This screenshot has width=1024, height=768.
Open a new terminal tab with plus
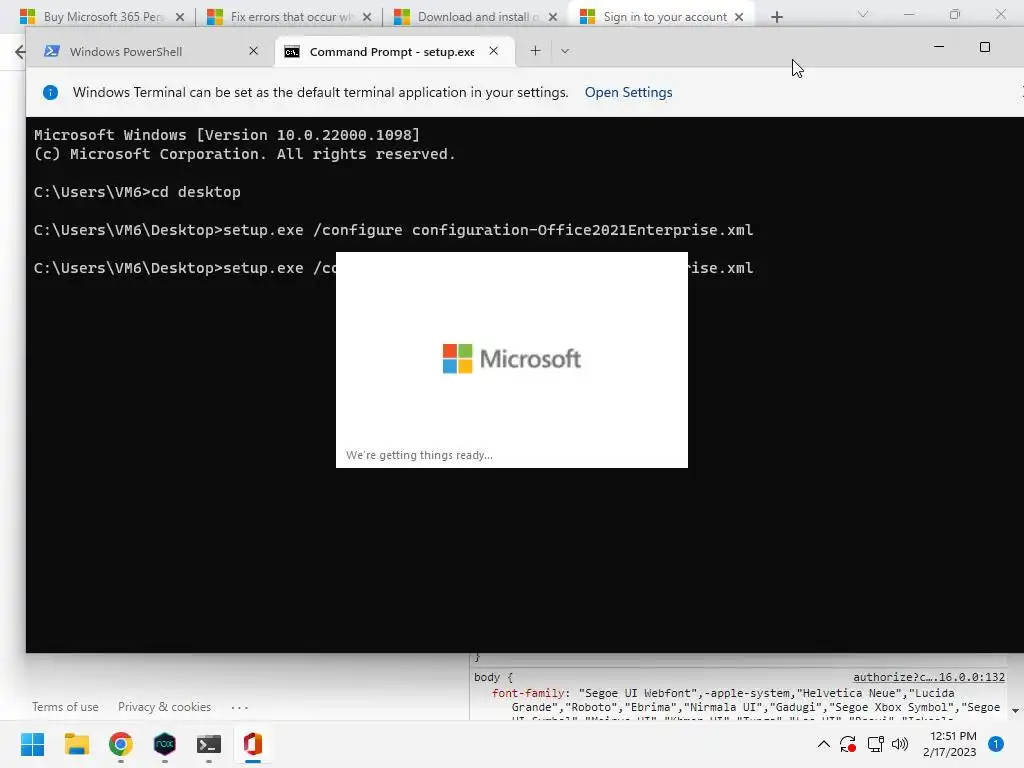pyautogui.click(x=535, y=51)
